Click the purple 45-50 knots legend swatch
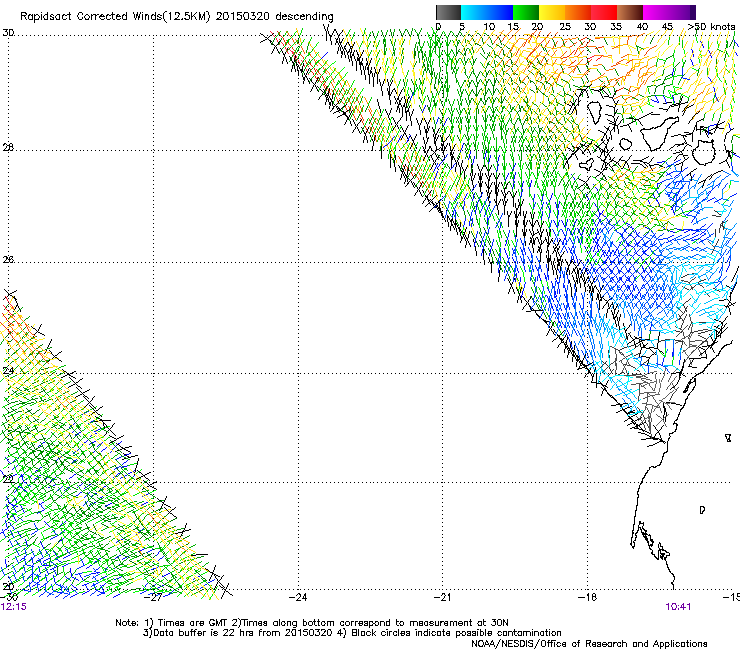 point(682,12)
